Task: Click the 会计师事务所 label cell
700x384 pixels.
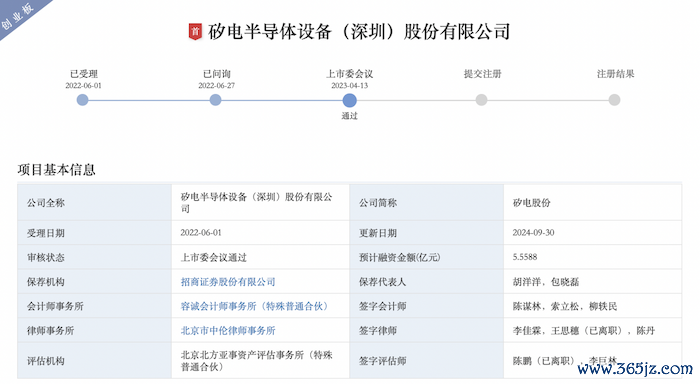Action: 94,306
